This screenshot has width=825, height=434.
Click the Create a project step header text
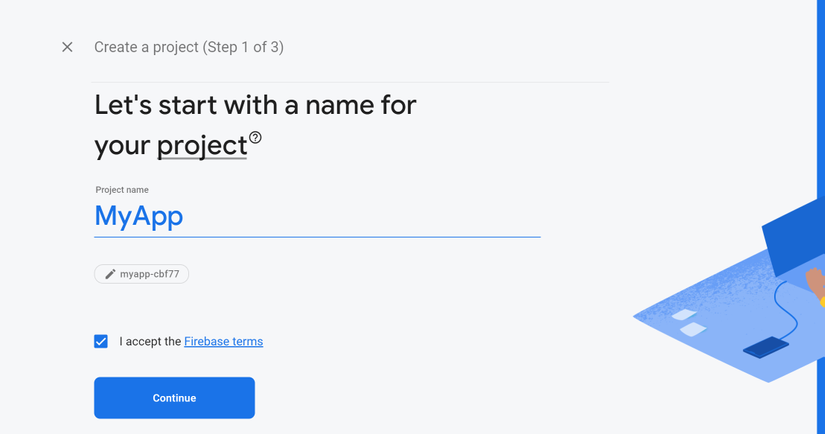tap(189, 47)
